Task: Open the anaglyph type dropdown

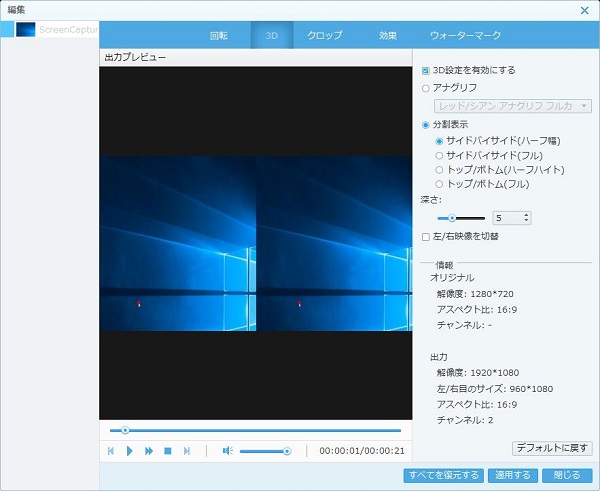Action: coord(513,106)
